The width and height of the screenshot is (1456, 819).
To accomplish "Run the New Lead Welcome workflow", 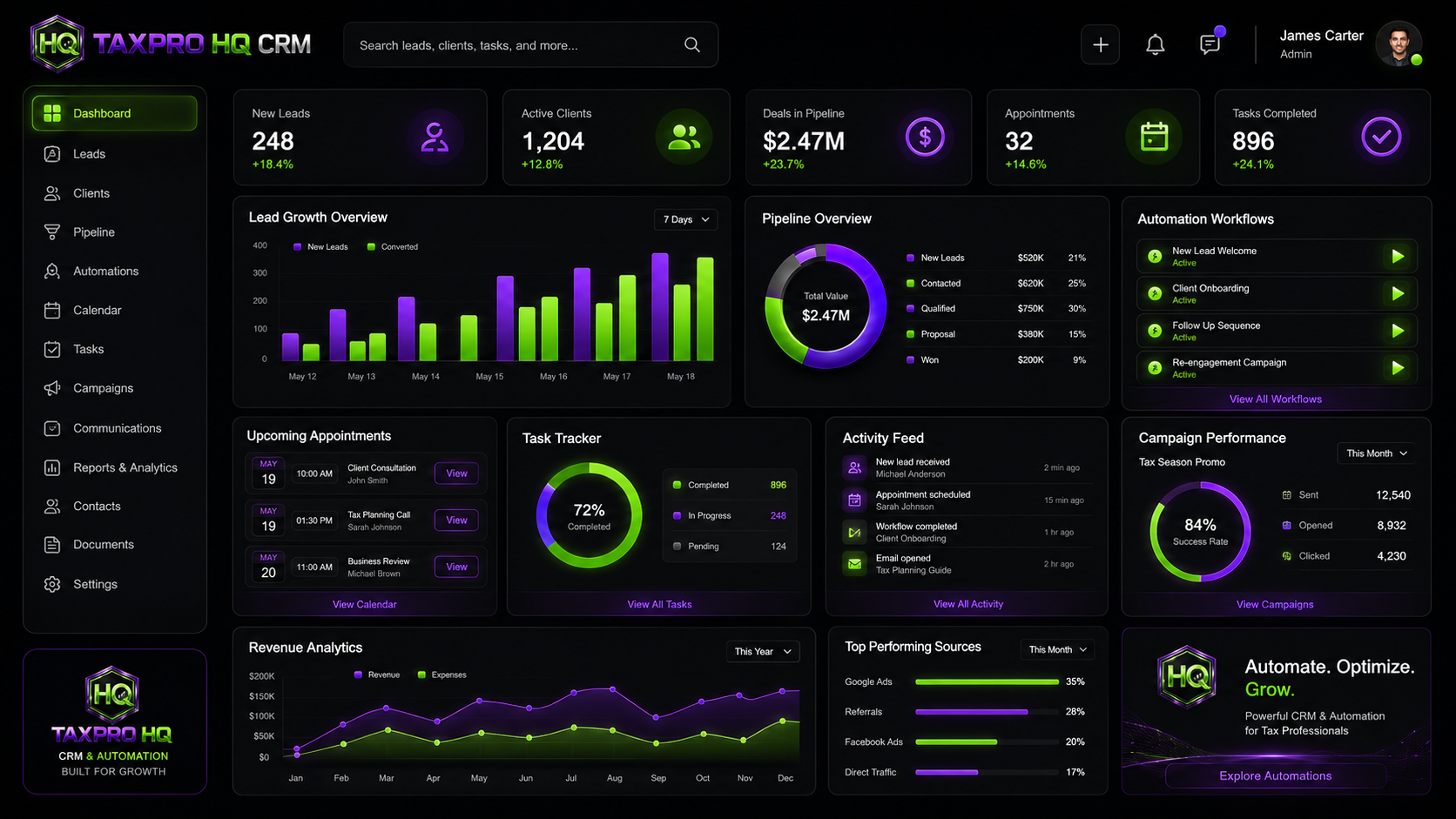I will click(x=1398, y=257).
